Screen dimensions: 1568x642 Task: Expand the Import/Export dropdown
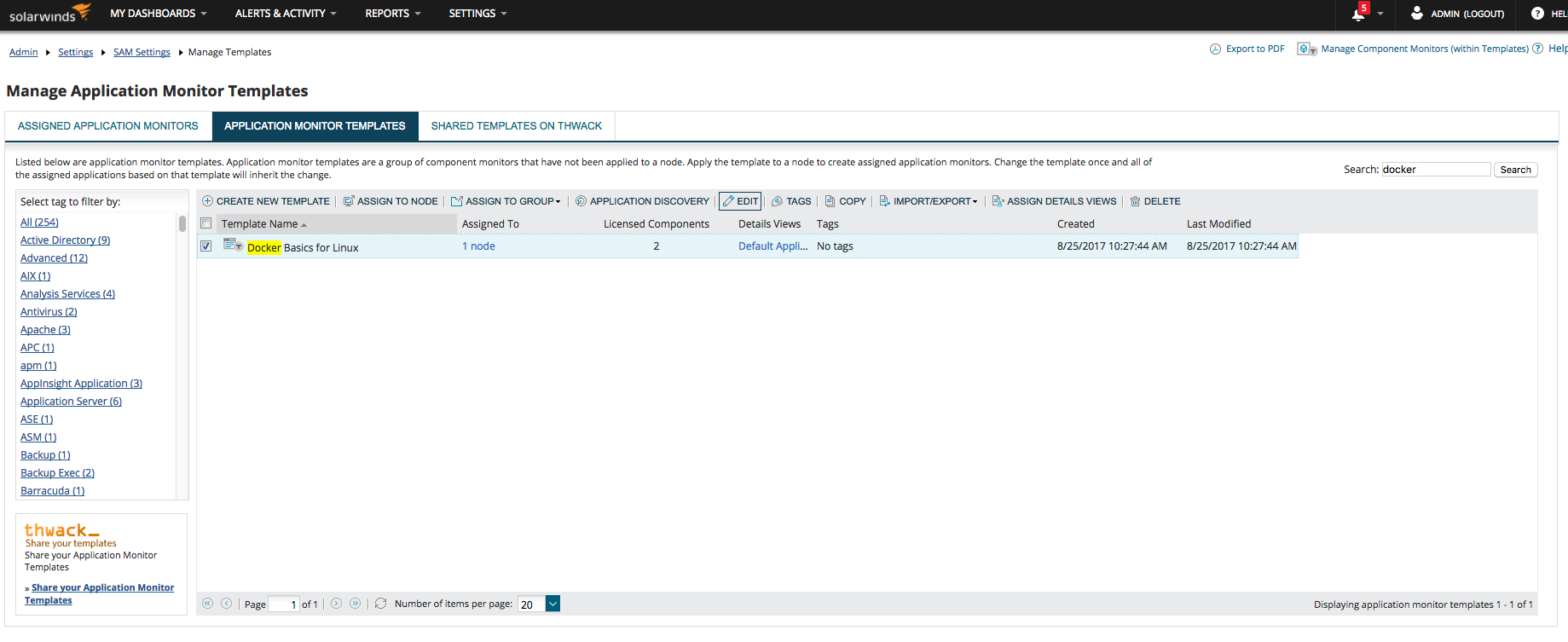pyautogui.click(x=975, y=202)
